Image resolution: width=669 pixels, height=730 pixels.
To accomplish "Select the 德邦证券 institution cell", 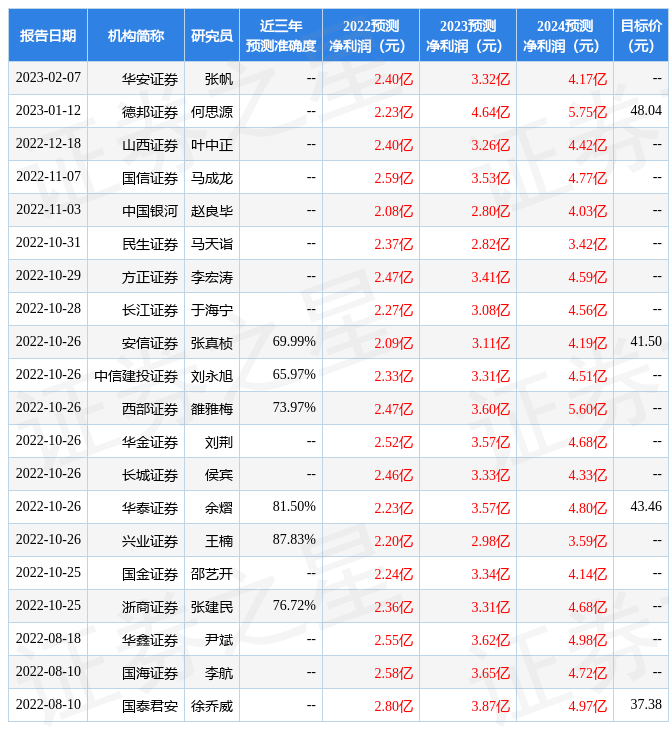I will tap(136, 112).
